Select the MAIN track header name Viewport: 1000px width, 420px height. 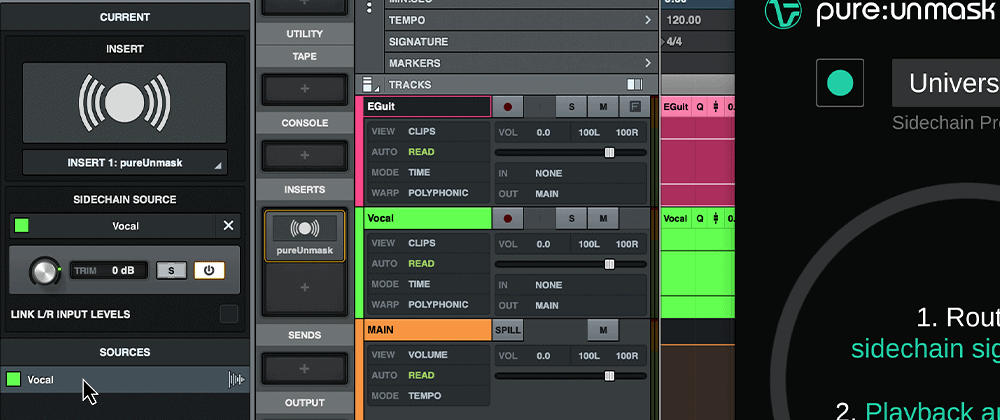click(x=427, y=330)
